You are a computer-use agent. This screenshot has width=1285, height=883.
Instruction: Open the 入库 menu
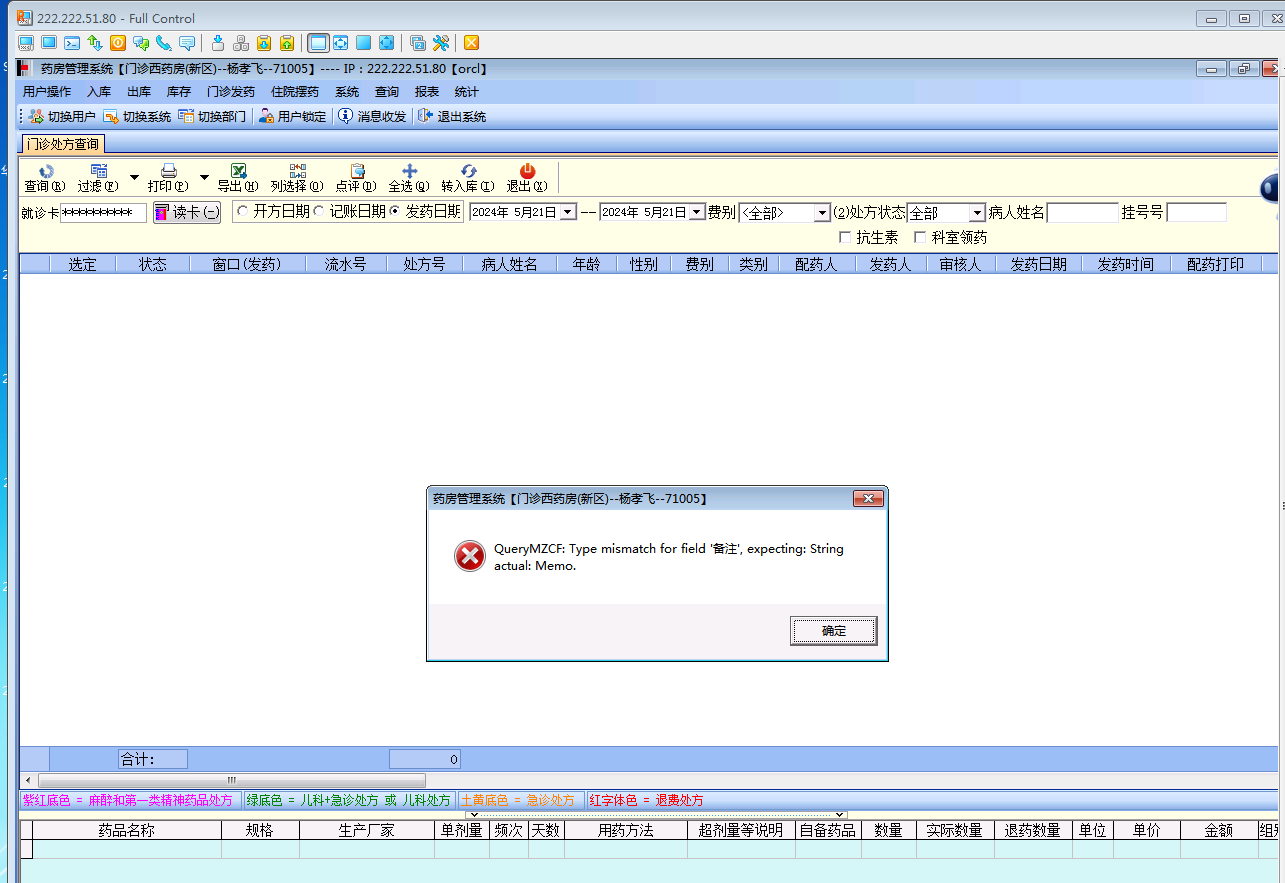point(99,91)
